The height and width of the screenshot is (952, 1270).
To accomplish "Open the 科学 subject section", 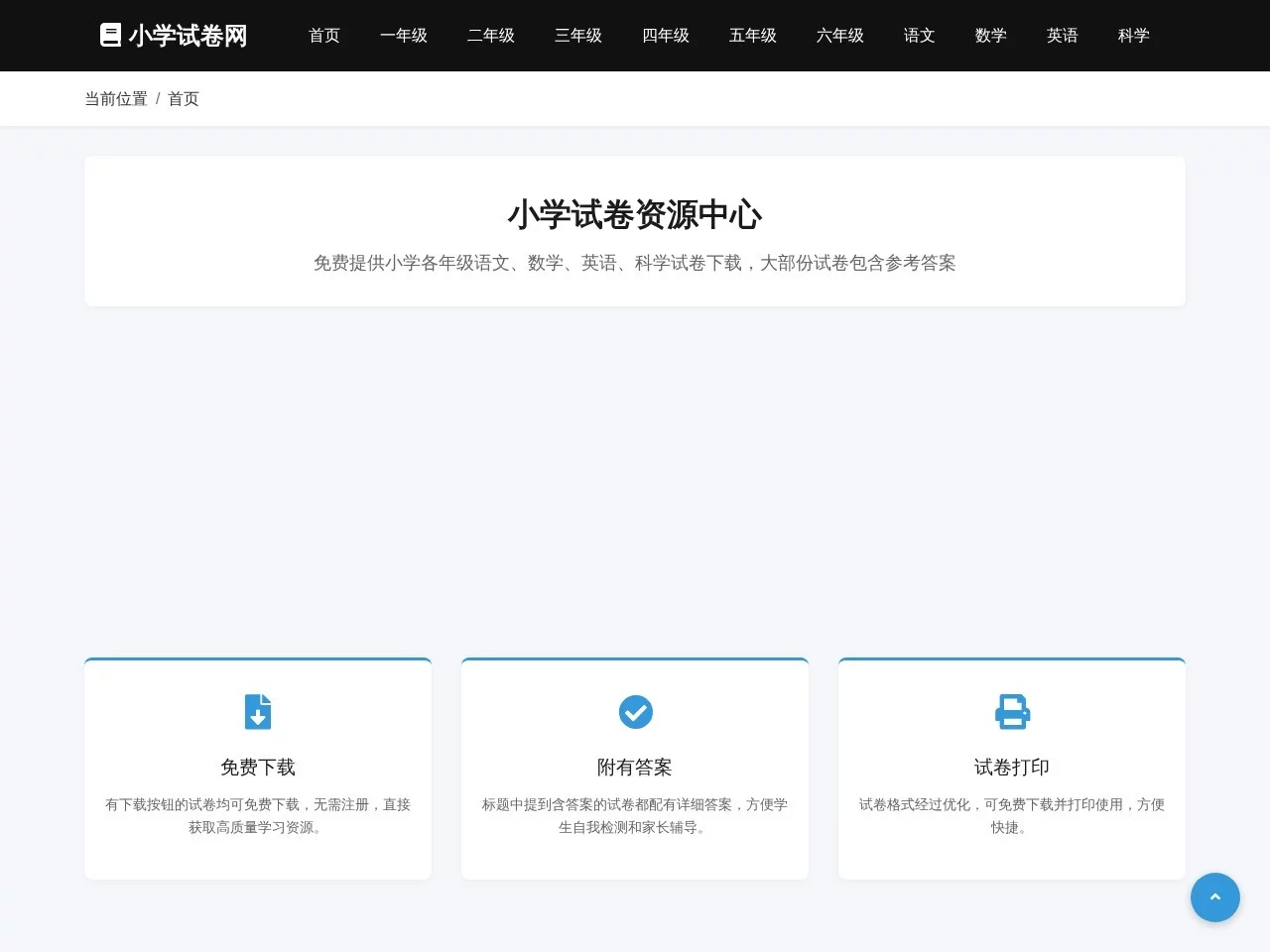I will (1133, 35).
